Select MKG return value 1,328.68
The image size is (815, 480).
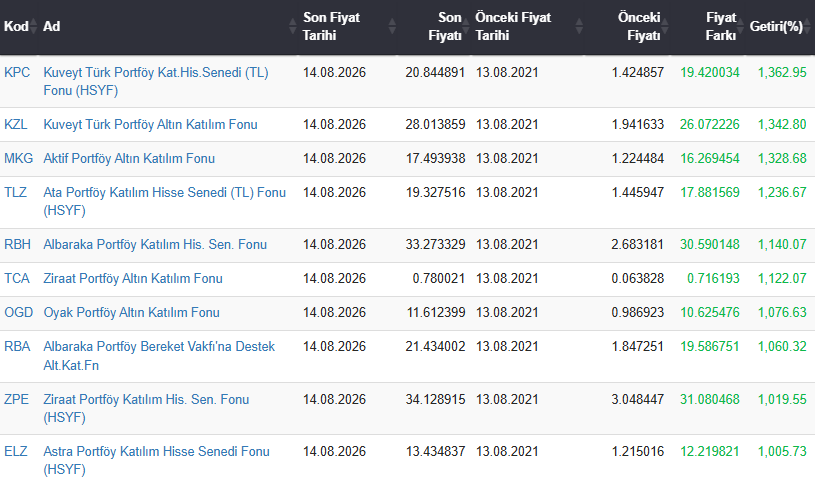[782, 158]
